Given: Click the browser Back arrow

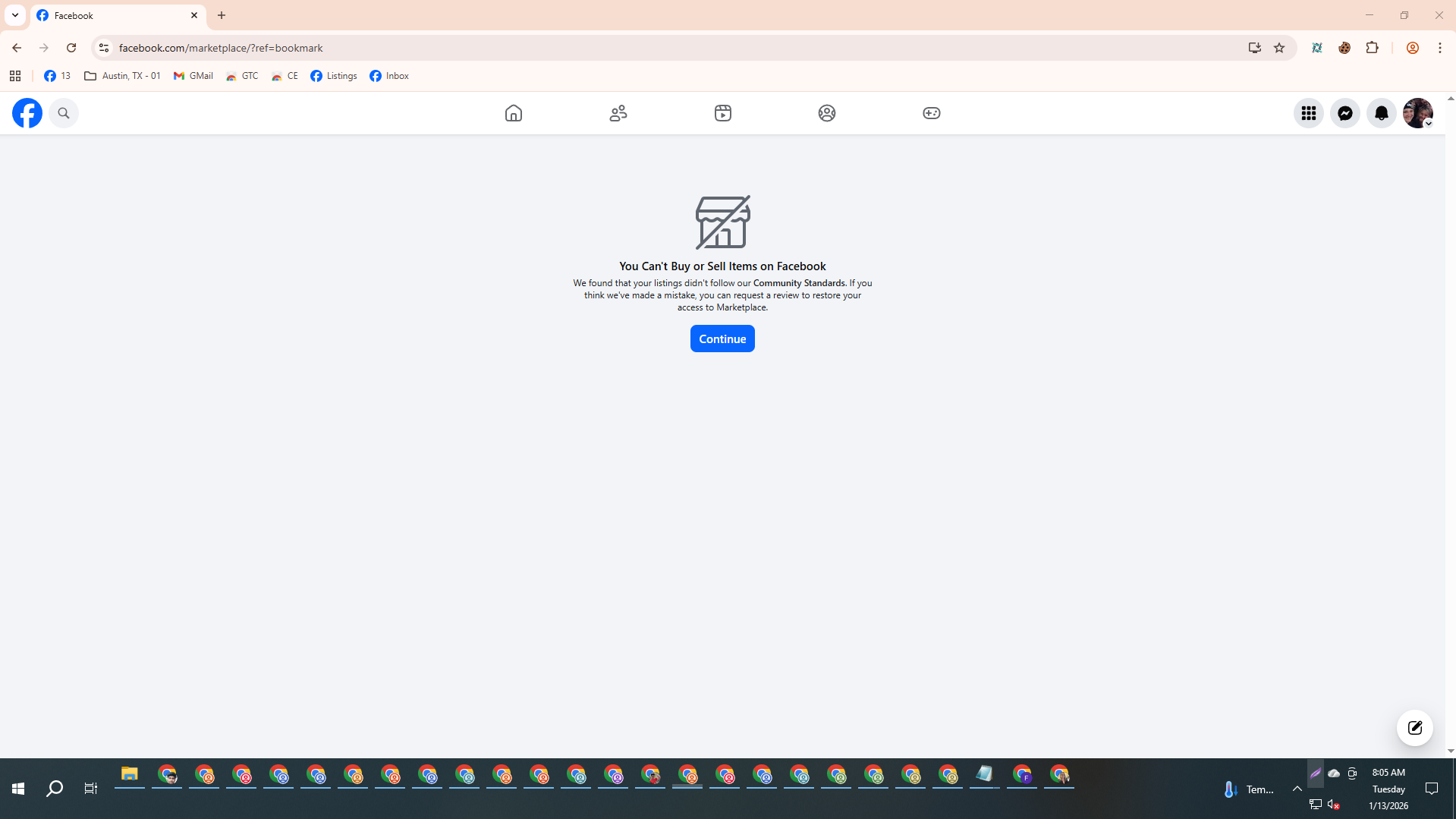Looking at the screenshot, I should click(17, 48).
